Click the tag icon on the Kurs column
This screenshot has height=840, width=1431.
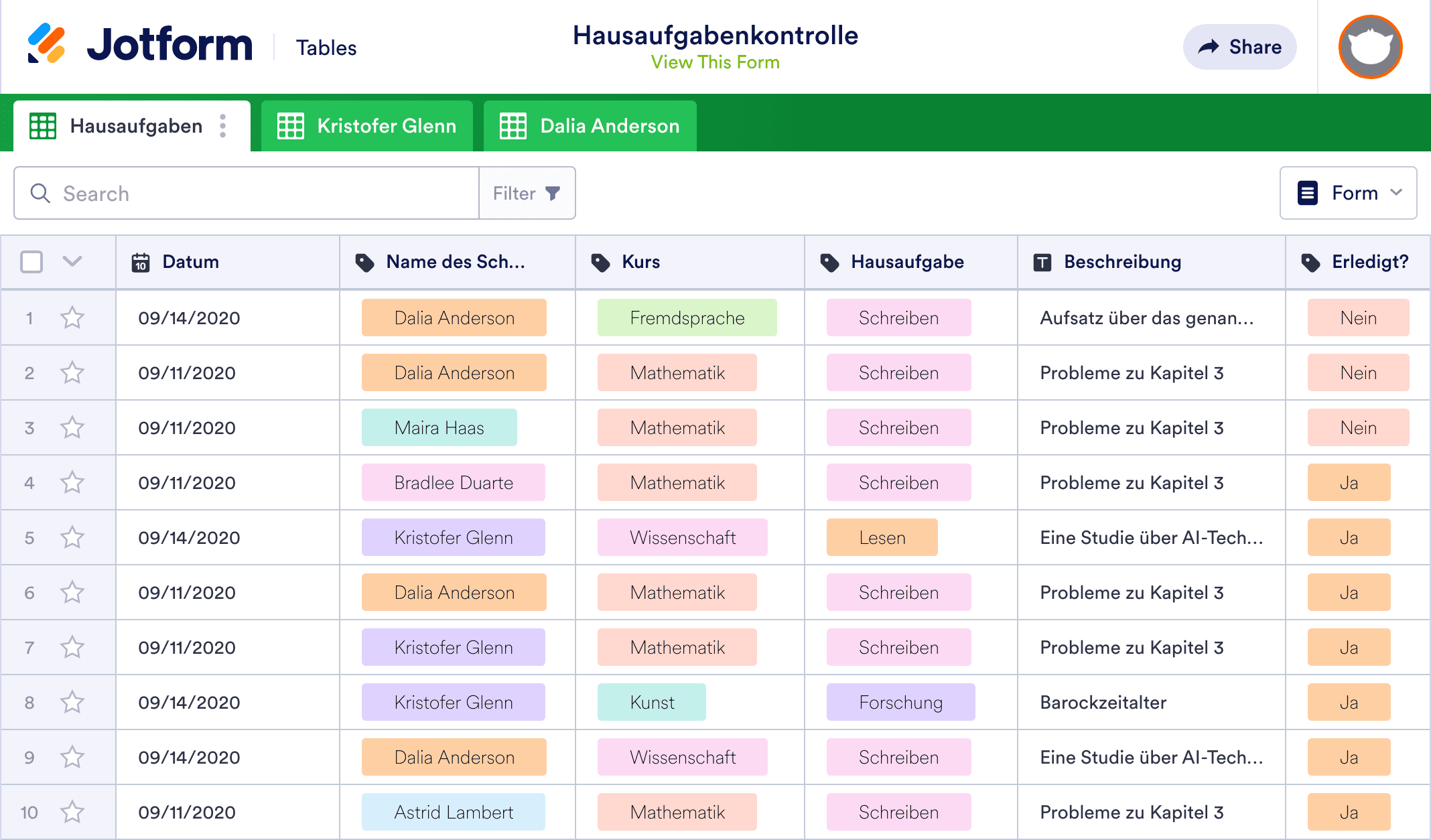point(599,262)
